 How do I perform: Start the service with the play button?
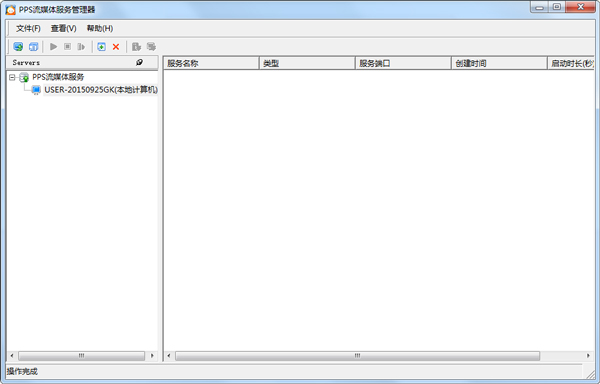point(53,47)
